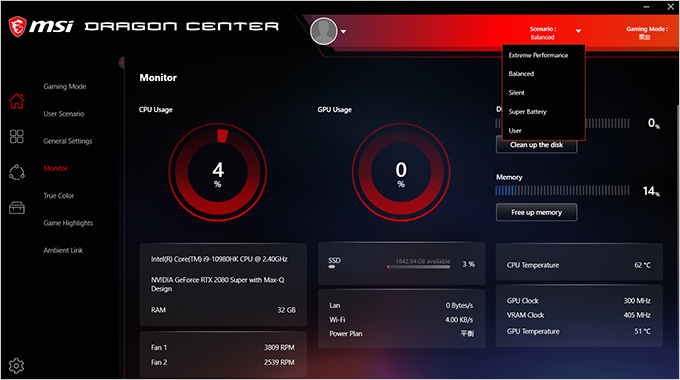Open the Home section icon in sidebar
Screen dimensions: 680x380
pyautogui.click(x=17, y=101)
